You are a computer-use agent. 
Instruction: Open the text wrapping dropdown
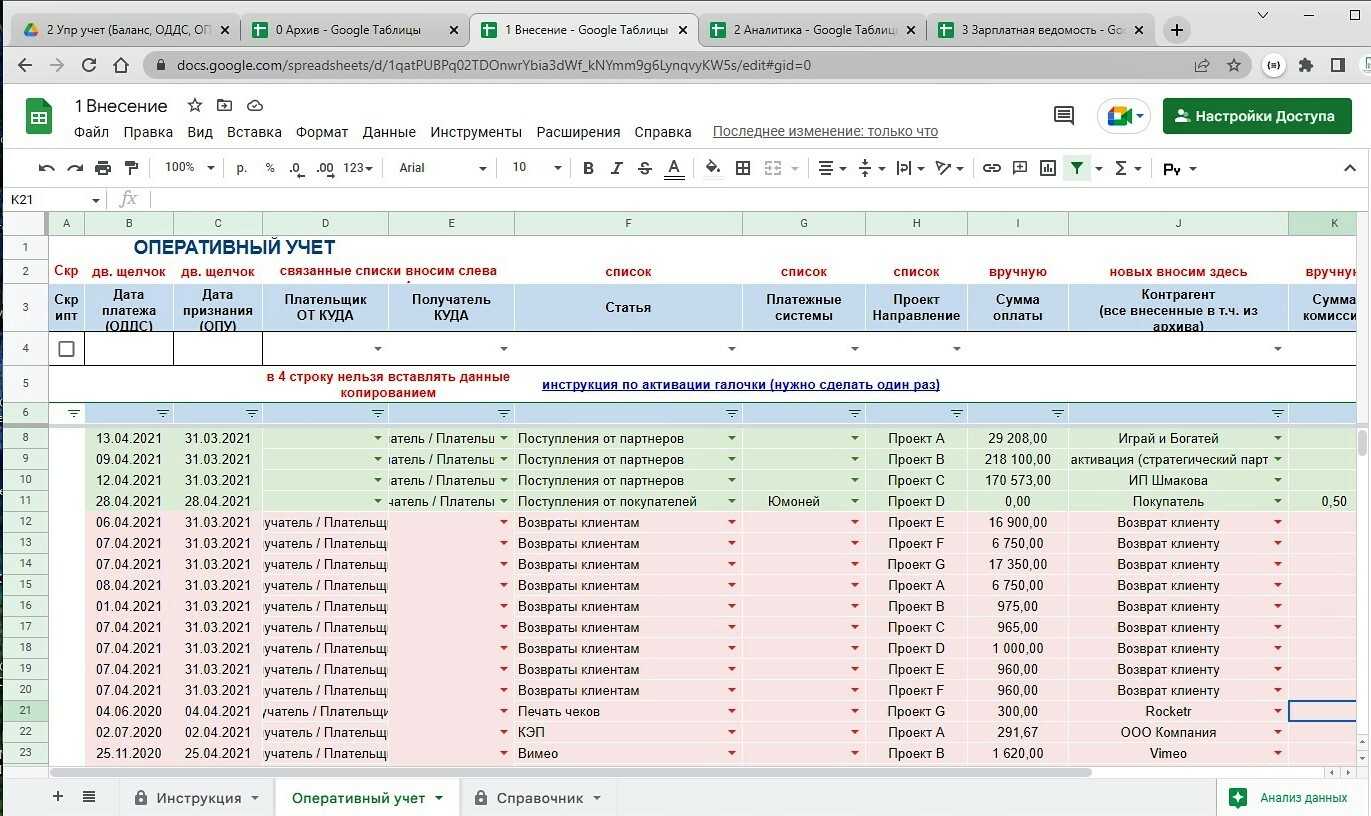[911, 168]
